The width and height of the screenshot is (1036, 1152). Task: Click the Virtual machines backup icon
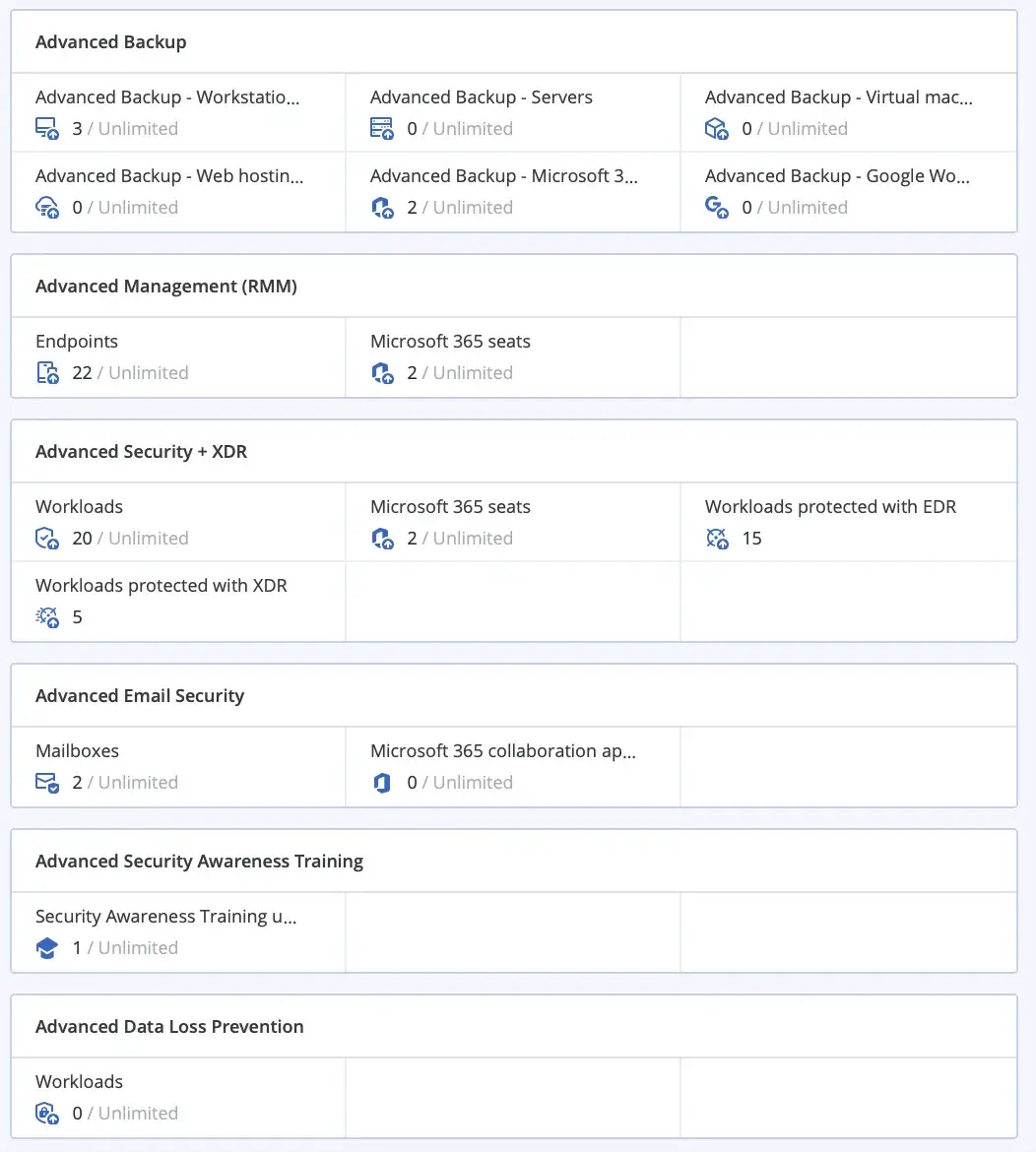717,128
